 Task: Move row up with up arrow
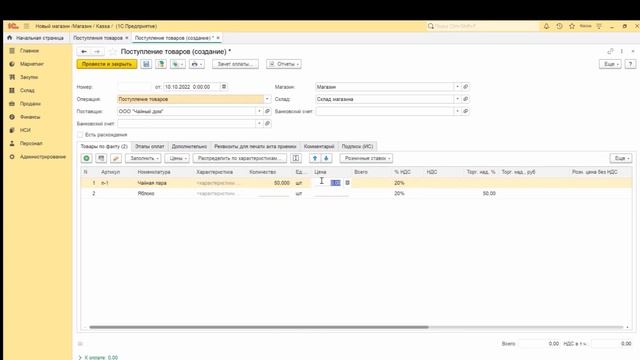point(315,158)
